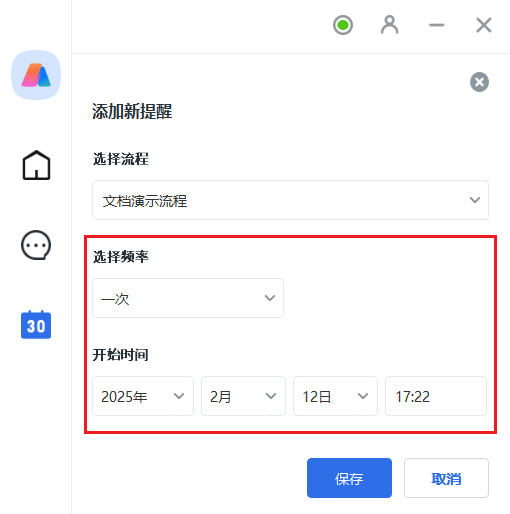Save the reminder with 保存 button

pos(349,478)
